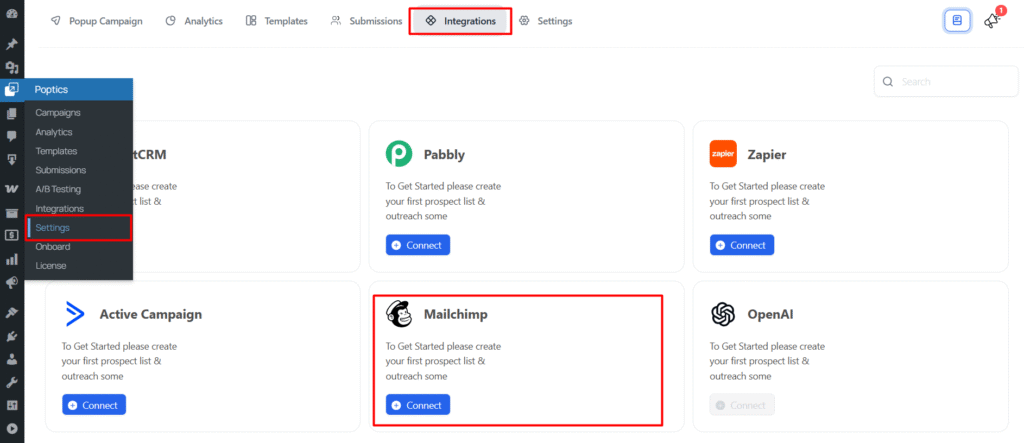Click the Mailchimp monkey logo
The width and height of the screenshot is (1024, 443).
tap(400, 314)
